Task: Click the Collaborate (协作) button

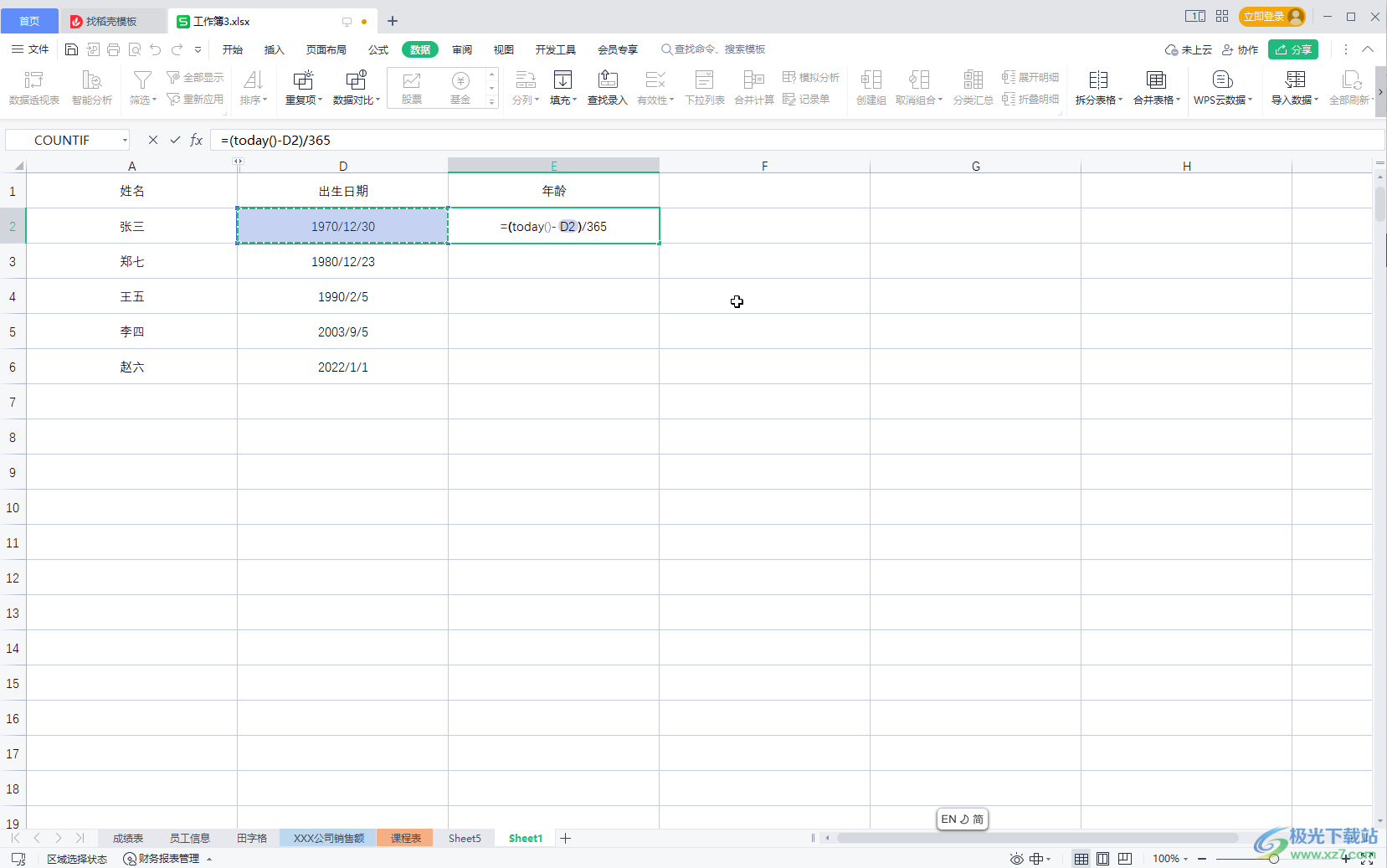Action: 1241,49
